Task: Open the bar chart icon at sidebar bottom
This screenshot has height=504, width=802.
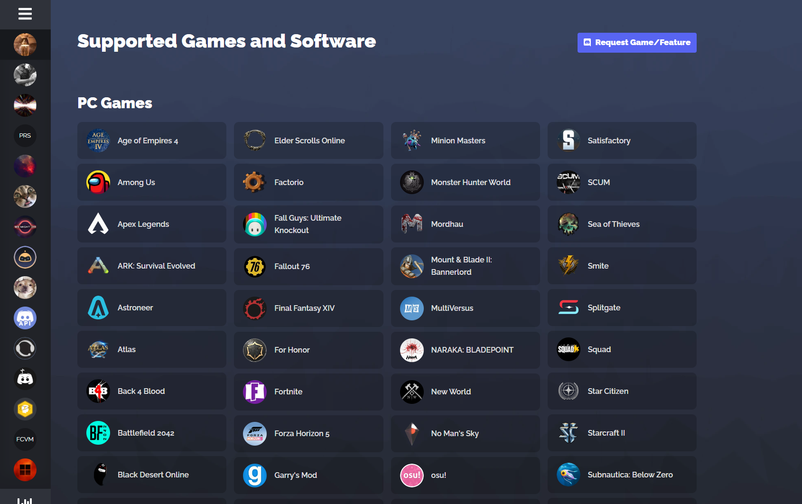Action: pos(25,500)
